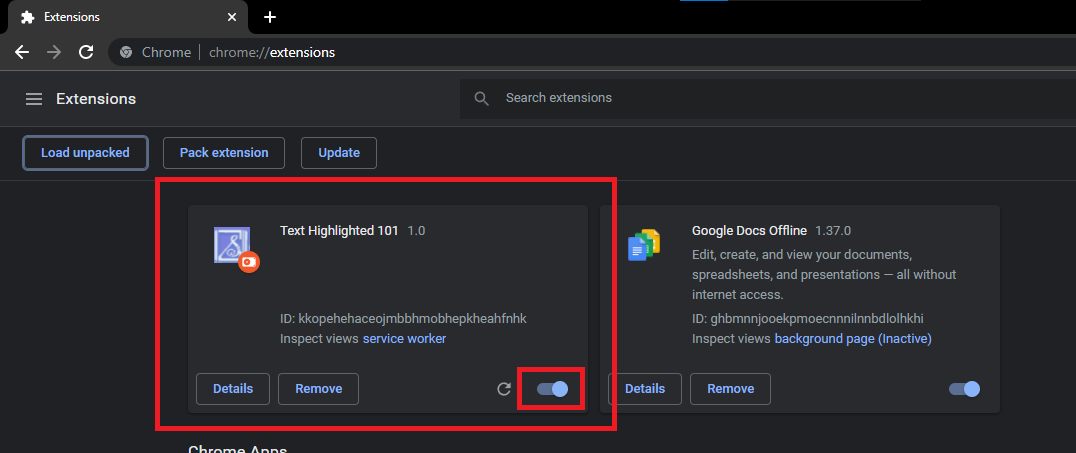Viewport: 1076px width, 453px height.
Task: Select the Extensions browser tab
Action: (x=128, y=17)
